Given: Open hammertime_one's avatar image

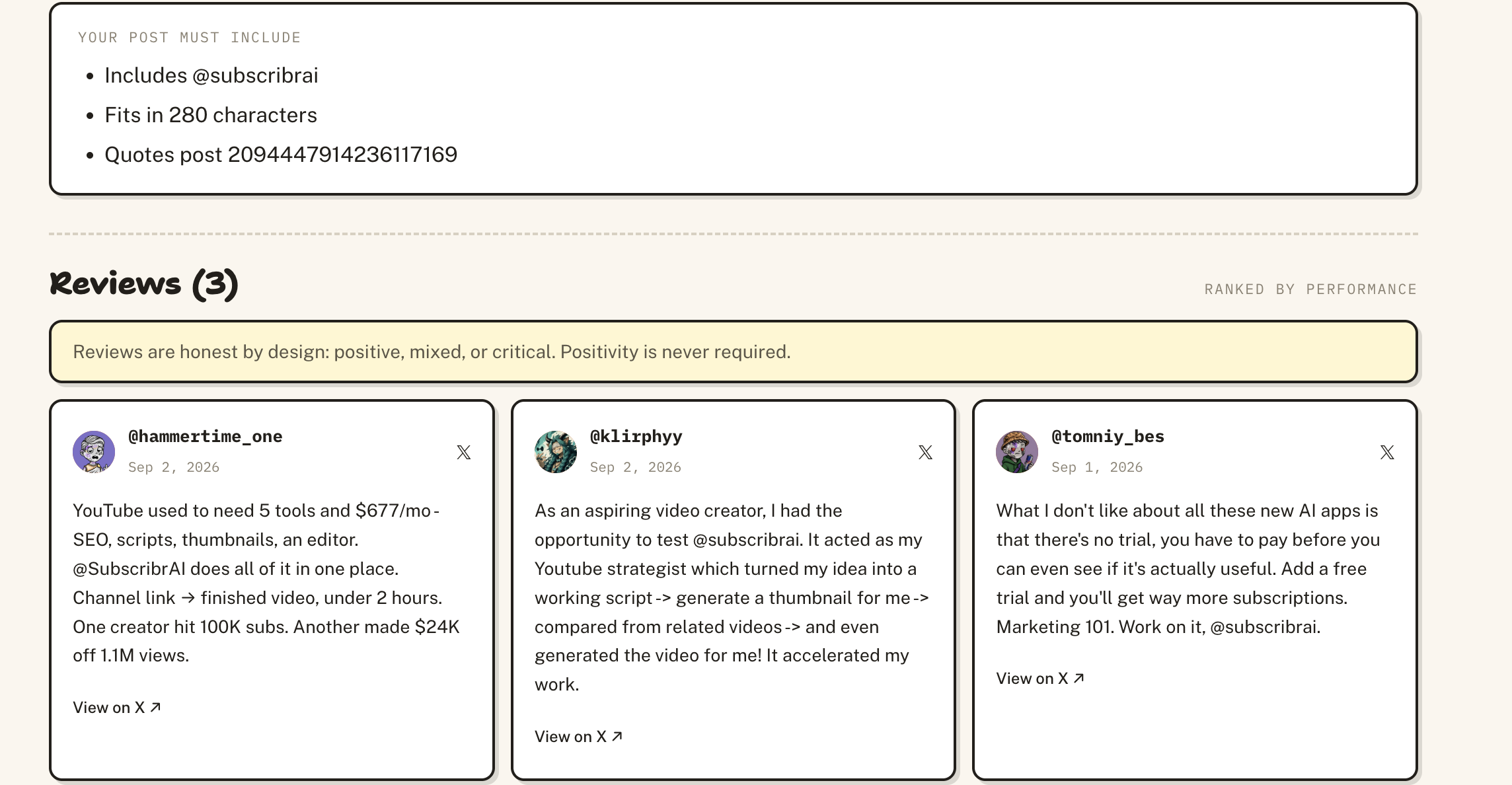Looking at the screenshot, I should [94, 452].
